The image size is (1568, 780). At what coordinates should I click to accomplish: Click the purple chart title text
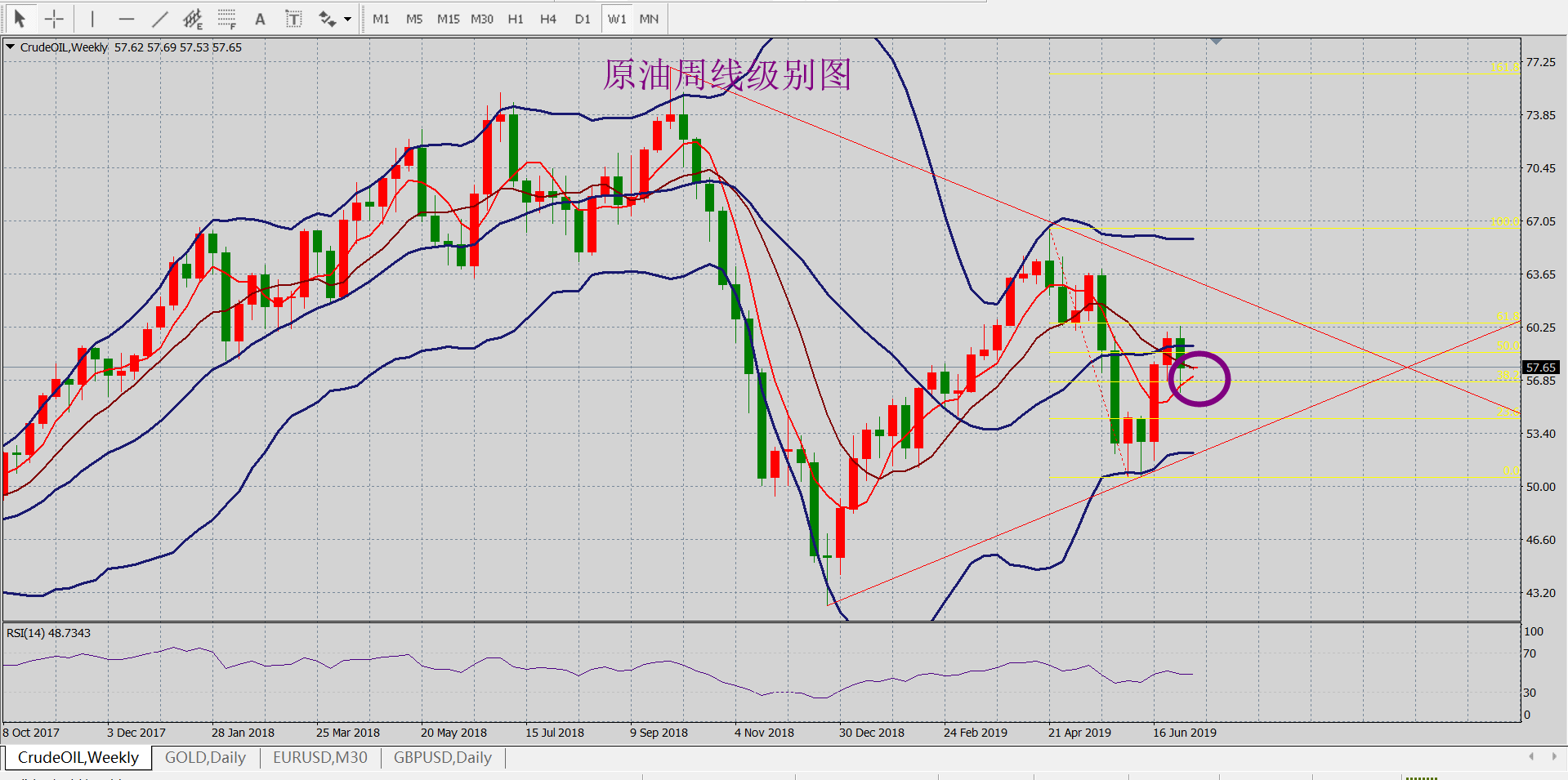(727, 75)
